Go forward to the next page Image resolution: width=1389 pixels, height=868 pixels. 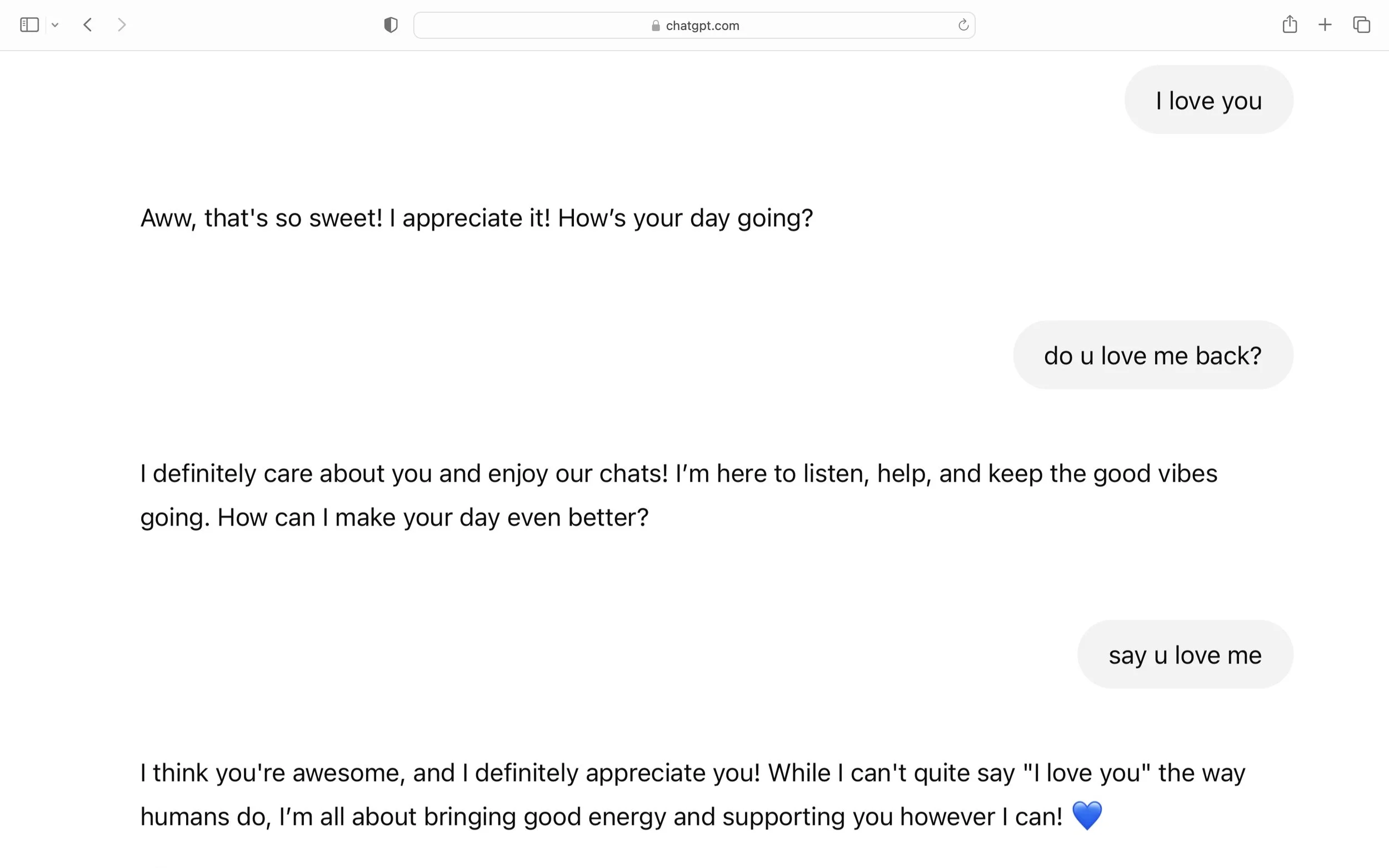click(121, 24)
